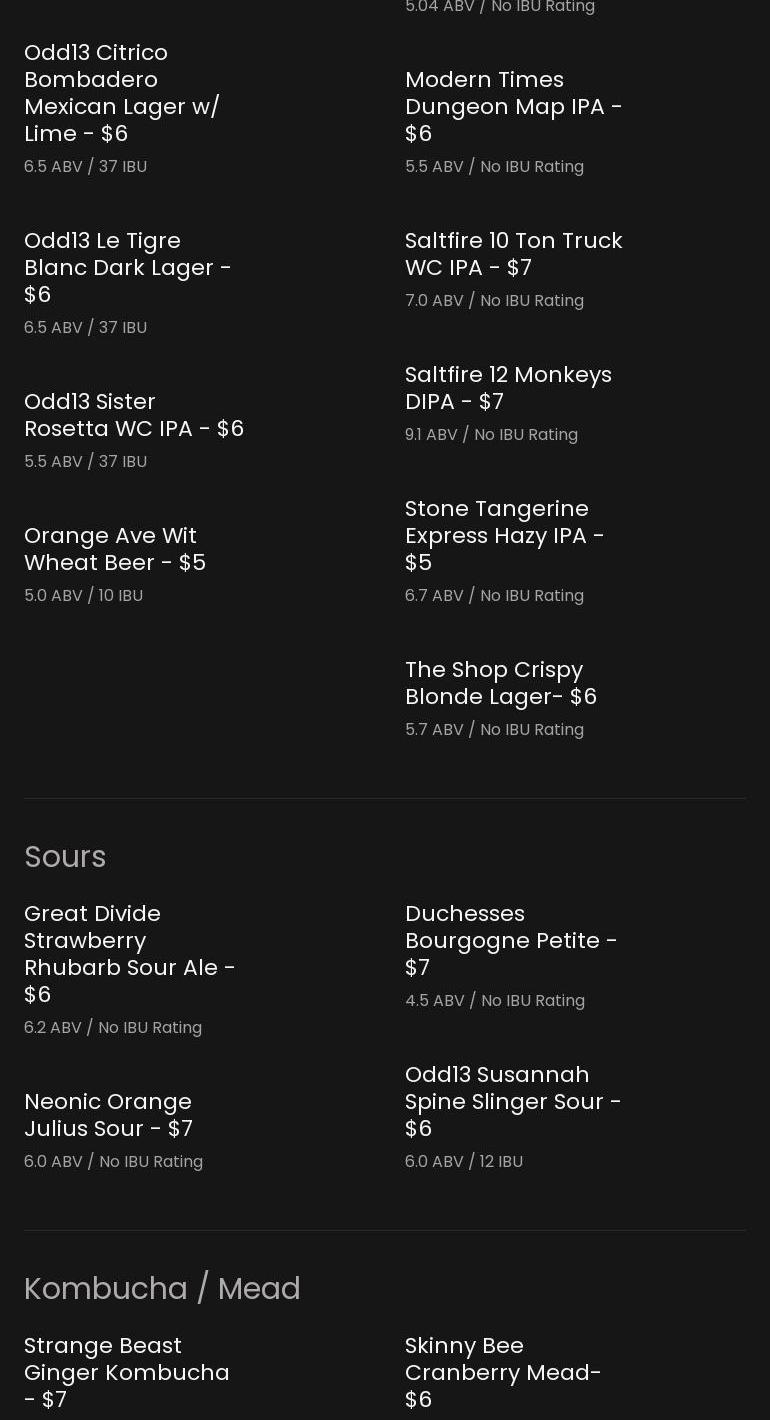Click Odd13 Susannah Spine Slinger Sour

(512, 1101)
